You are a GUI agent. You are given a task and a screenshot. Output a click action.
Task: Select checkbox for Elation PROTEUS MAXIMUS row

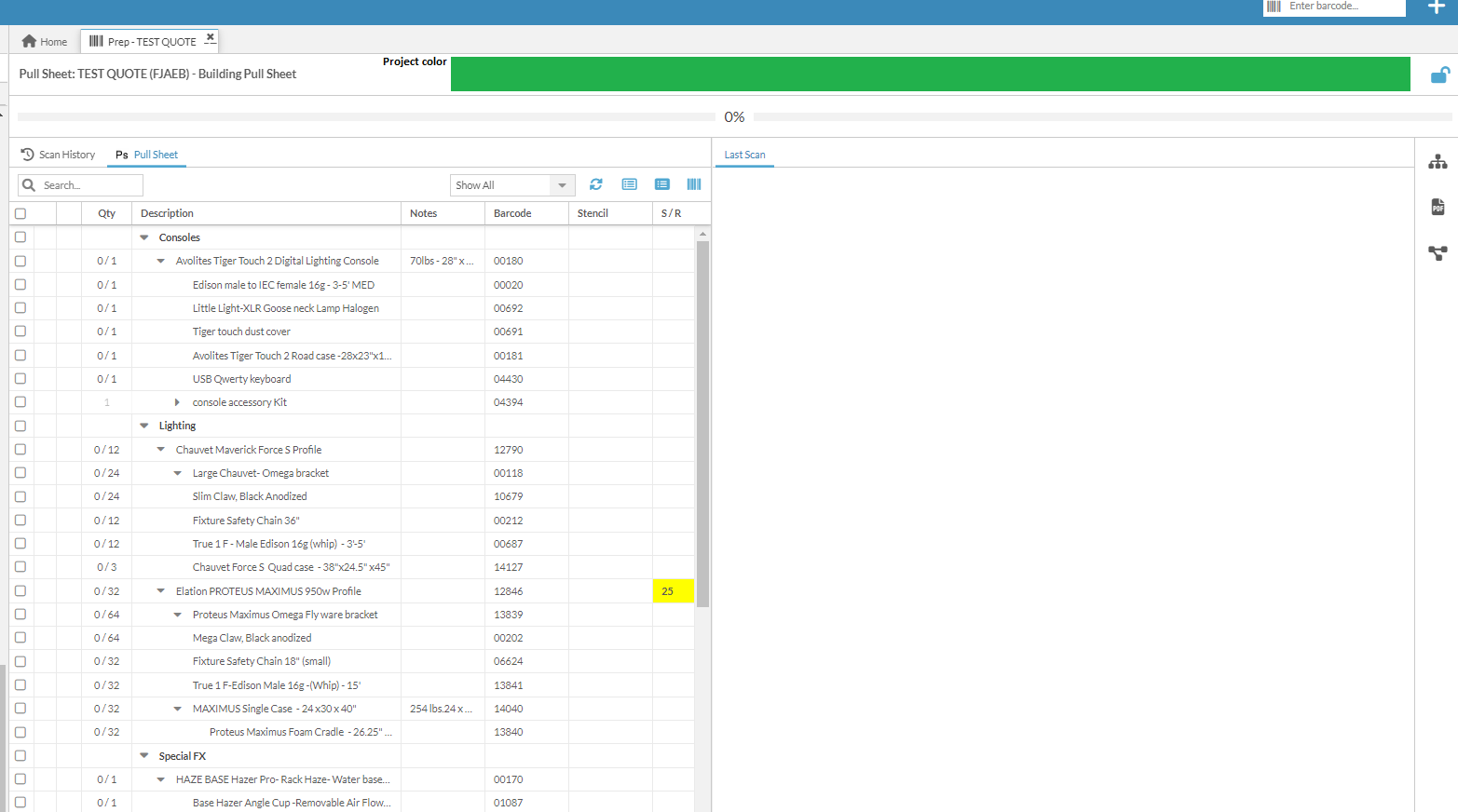(20, 590)
